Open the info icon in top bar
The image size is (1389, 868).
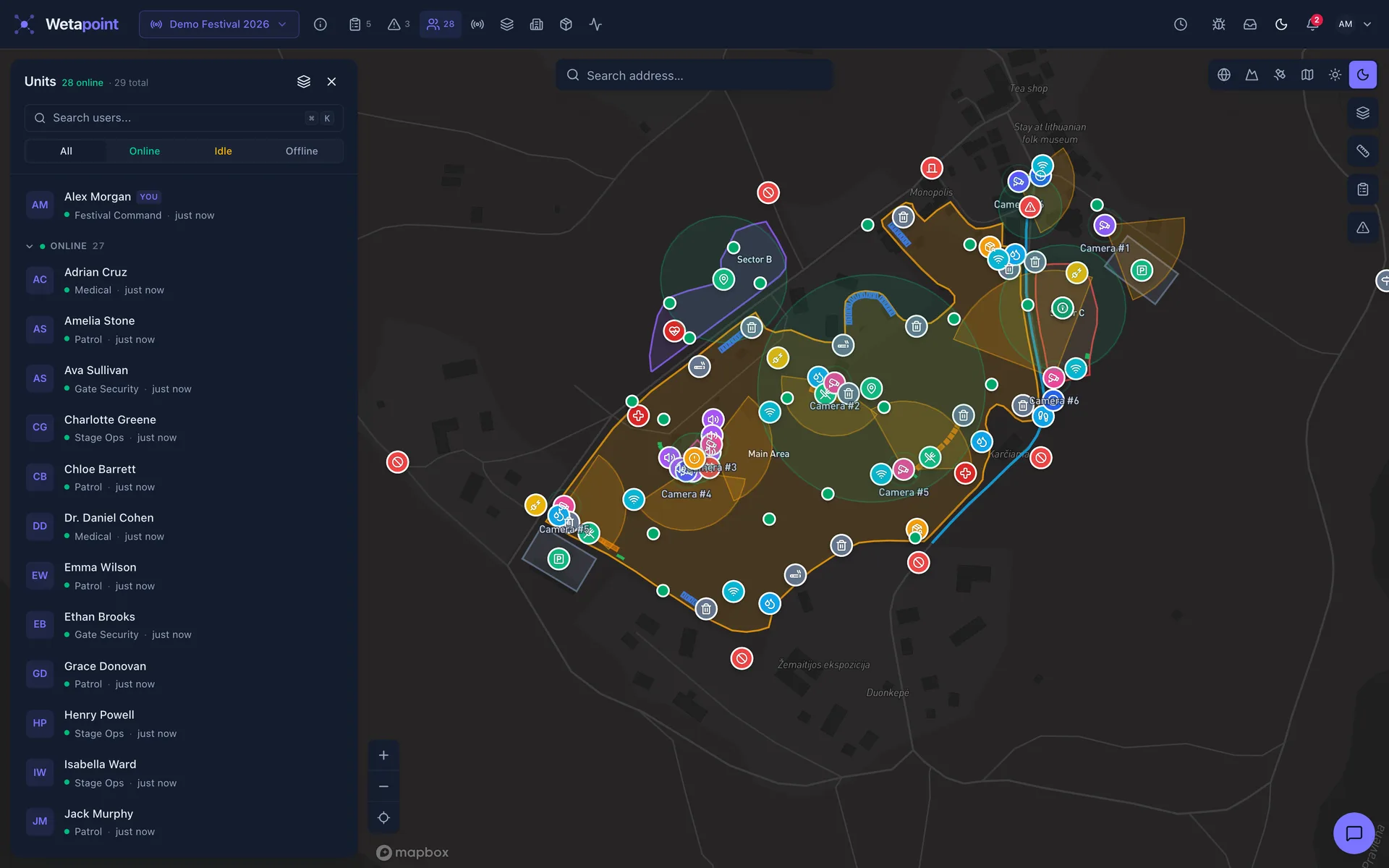(320, 25)
